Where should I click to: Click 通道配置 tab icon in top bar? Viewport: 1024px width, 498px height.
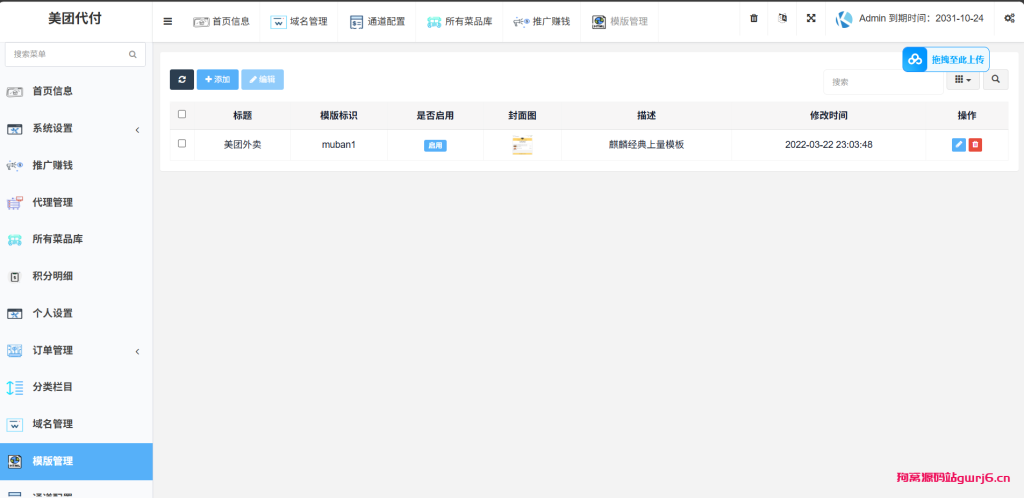point(356,22)
